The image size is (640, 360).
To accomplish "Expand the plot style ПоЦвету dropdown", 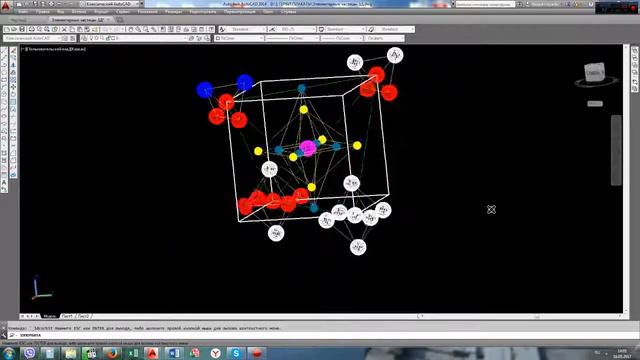I will click(402, 38).
